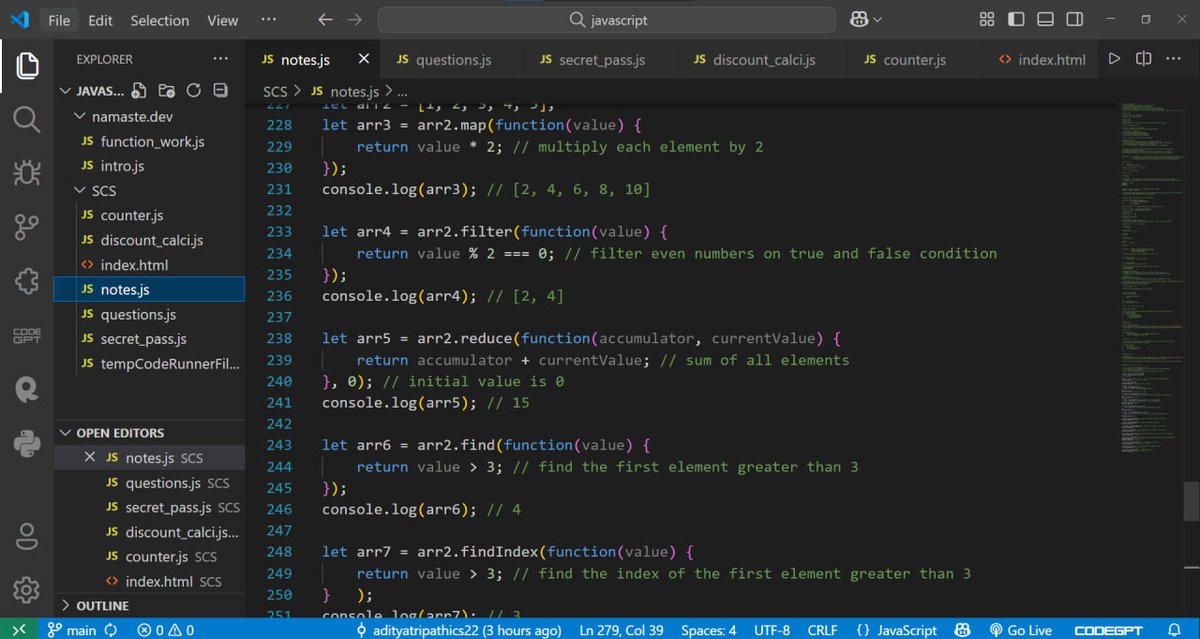Open git blame adityatripathics22 entry
This screenshot has height=639, width=1200.
(458, 630)
